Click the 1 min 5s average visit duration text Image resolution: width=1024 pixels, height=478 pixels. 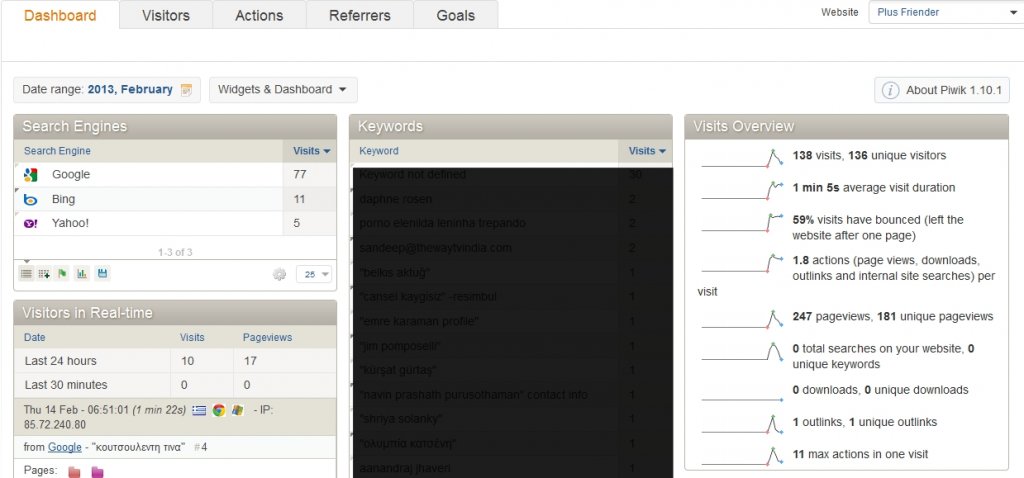coord(874,187)
